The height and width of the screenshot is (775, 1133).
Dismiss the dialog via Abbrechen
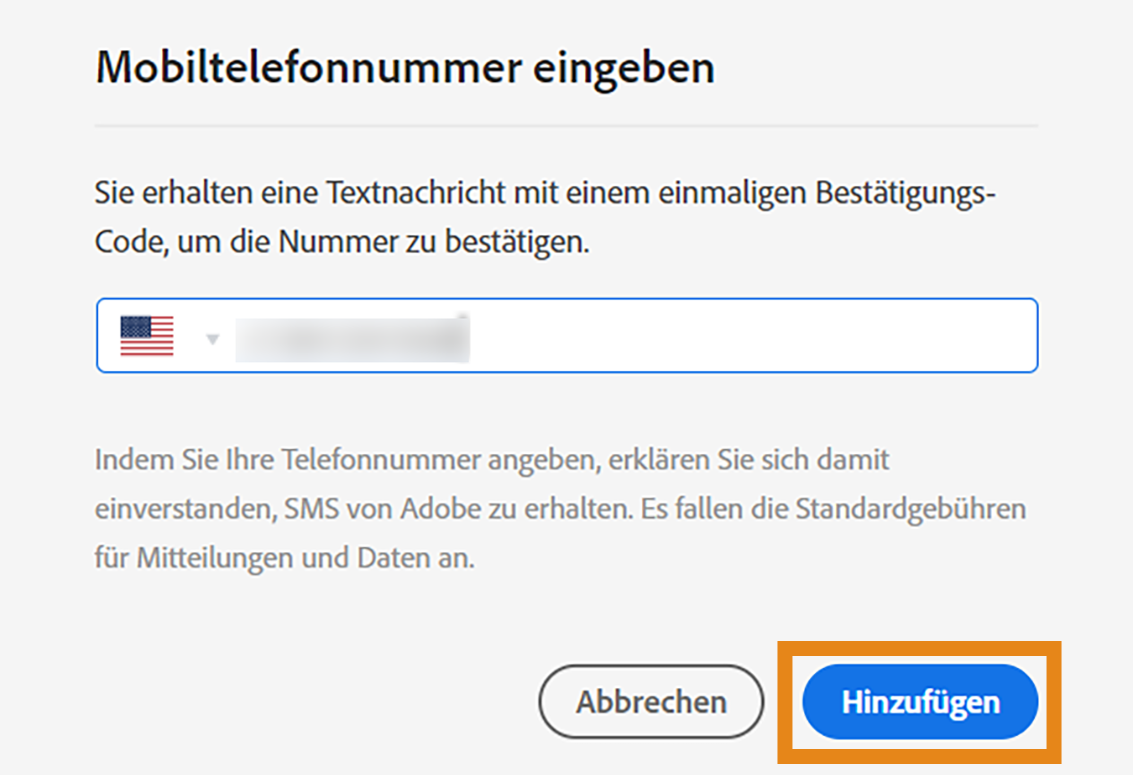click(650, 701)
